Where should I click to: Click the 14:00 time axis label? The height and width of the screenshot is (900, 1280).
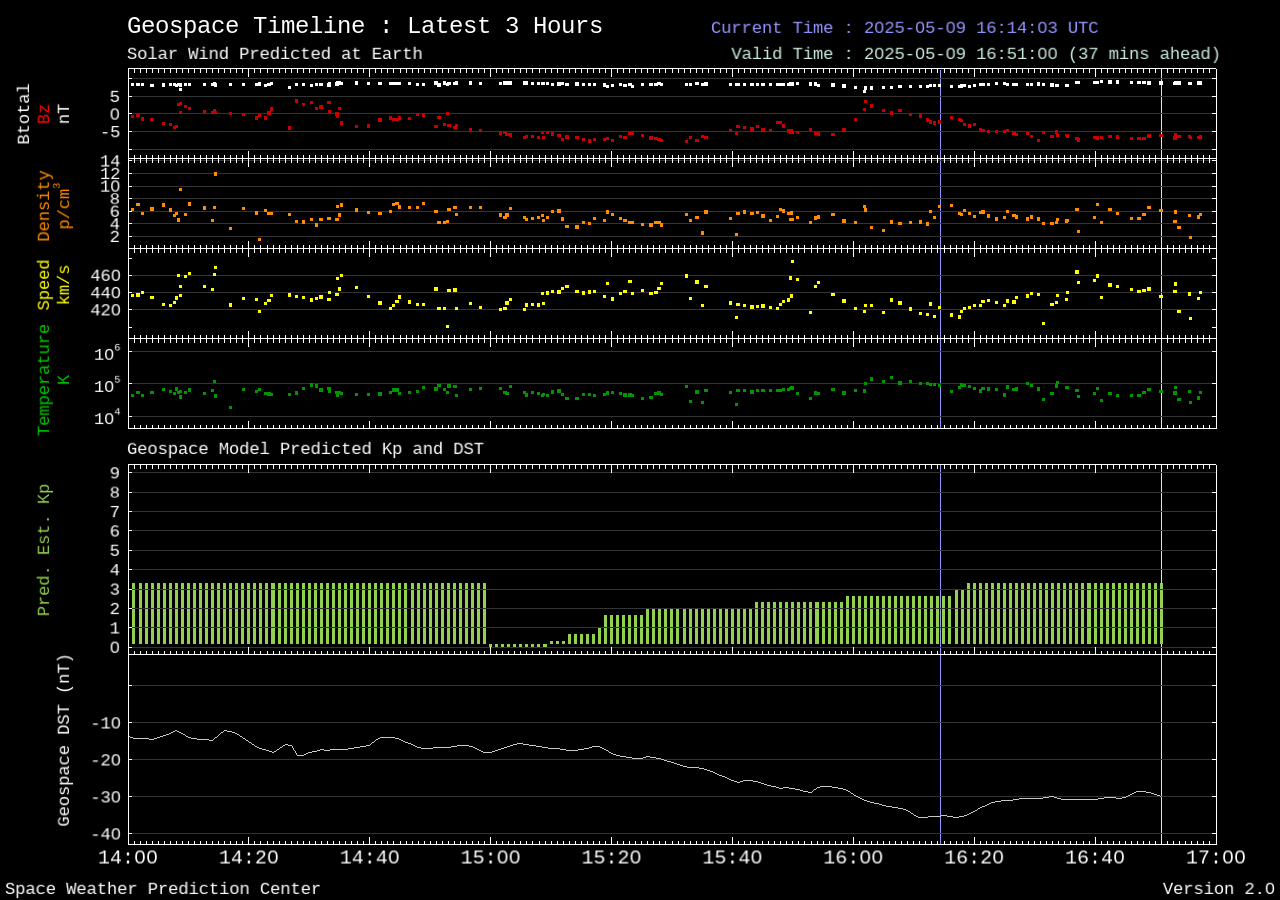(128, 858)
